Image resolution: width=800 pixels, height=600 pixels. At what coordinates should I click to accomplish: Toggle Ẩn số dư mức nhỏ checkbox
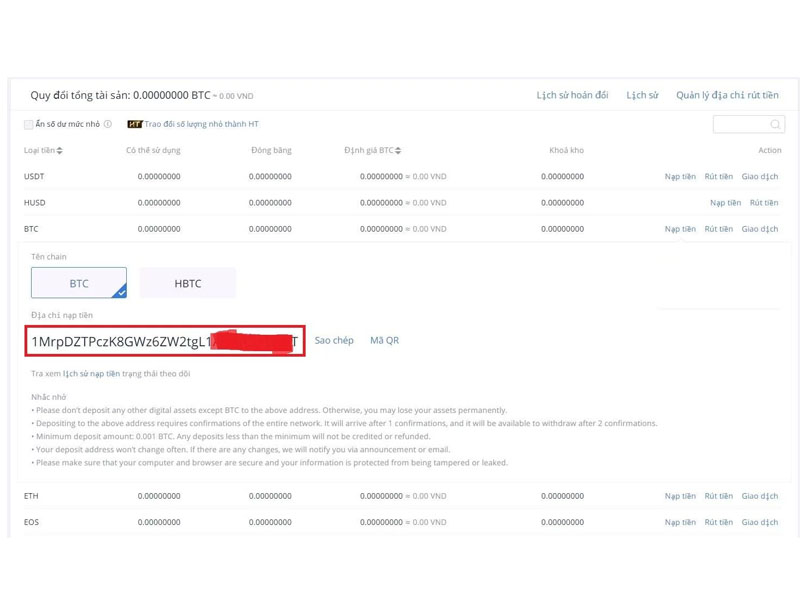[29, 124]
